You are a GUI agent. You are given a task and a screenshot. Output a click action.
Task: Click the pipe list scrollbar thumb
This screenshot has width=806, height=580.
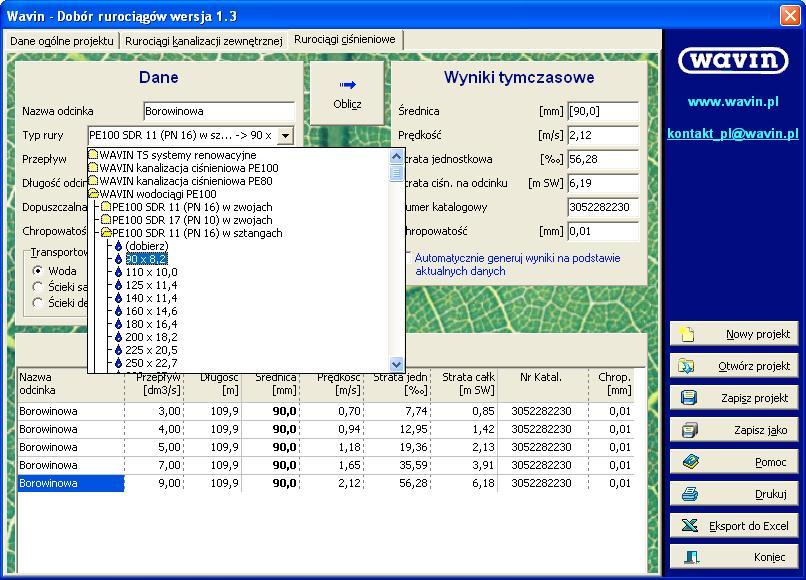396,173
